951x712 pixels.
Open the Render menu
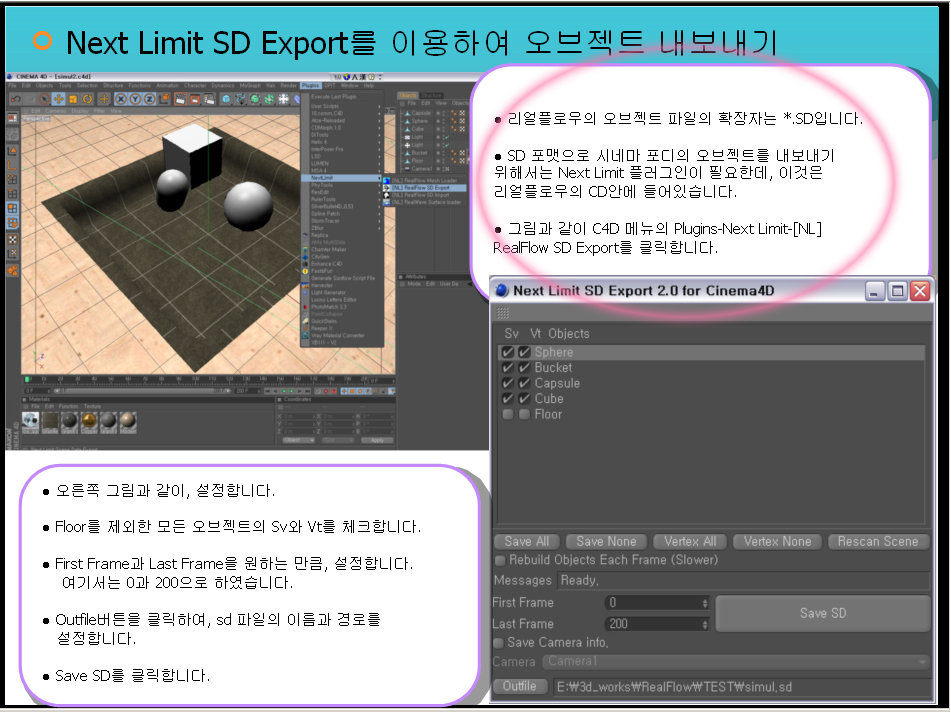click(289, 86)
